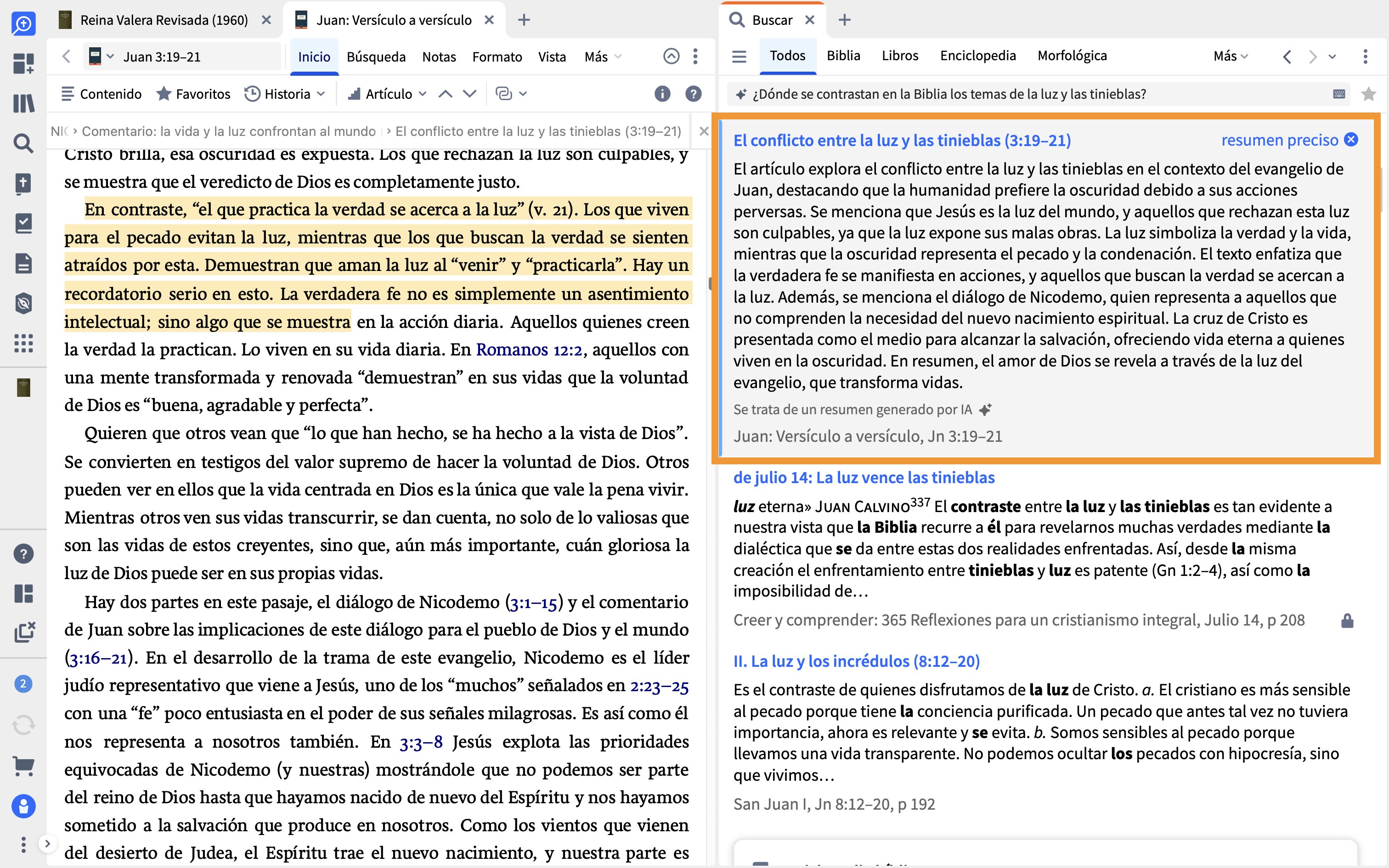Screen dimensions: 1389x868
Task: Go to previous search with left arrow
Action: pos(1287,56)
